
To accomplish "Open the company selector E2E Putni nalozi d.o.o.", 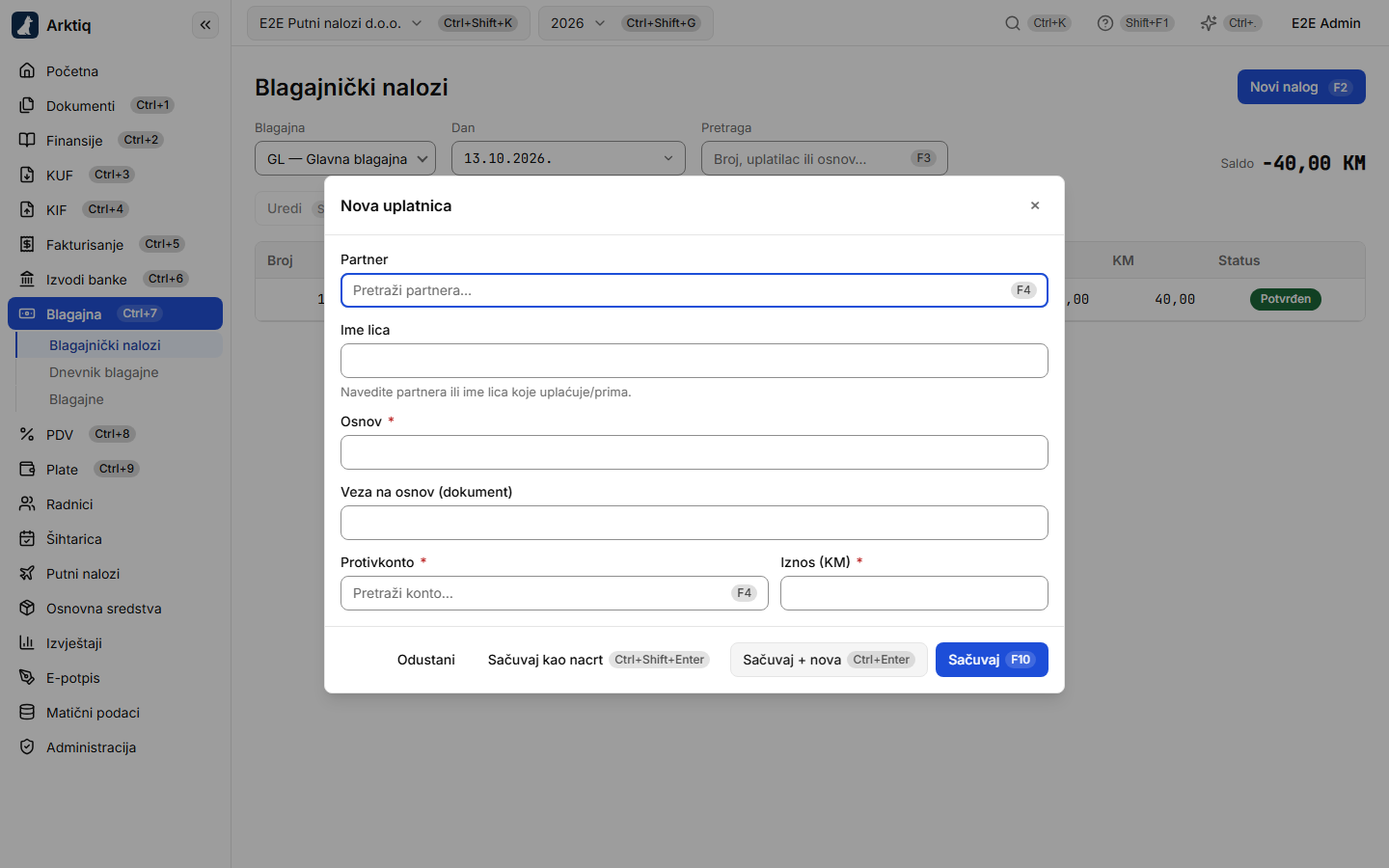I will point(388,23).
